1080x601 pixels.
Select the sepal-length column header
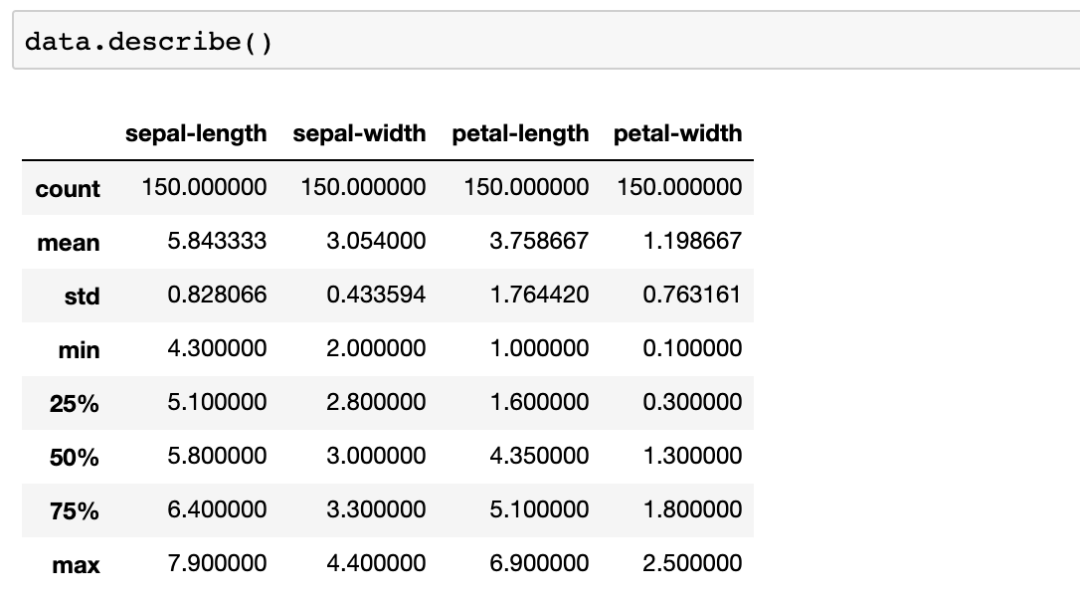coord(196,133)
